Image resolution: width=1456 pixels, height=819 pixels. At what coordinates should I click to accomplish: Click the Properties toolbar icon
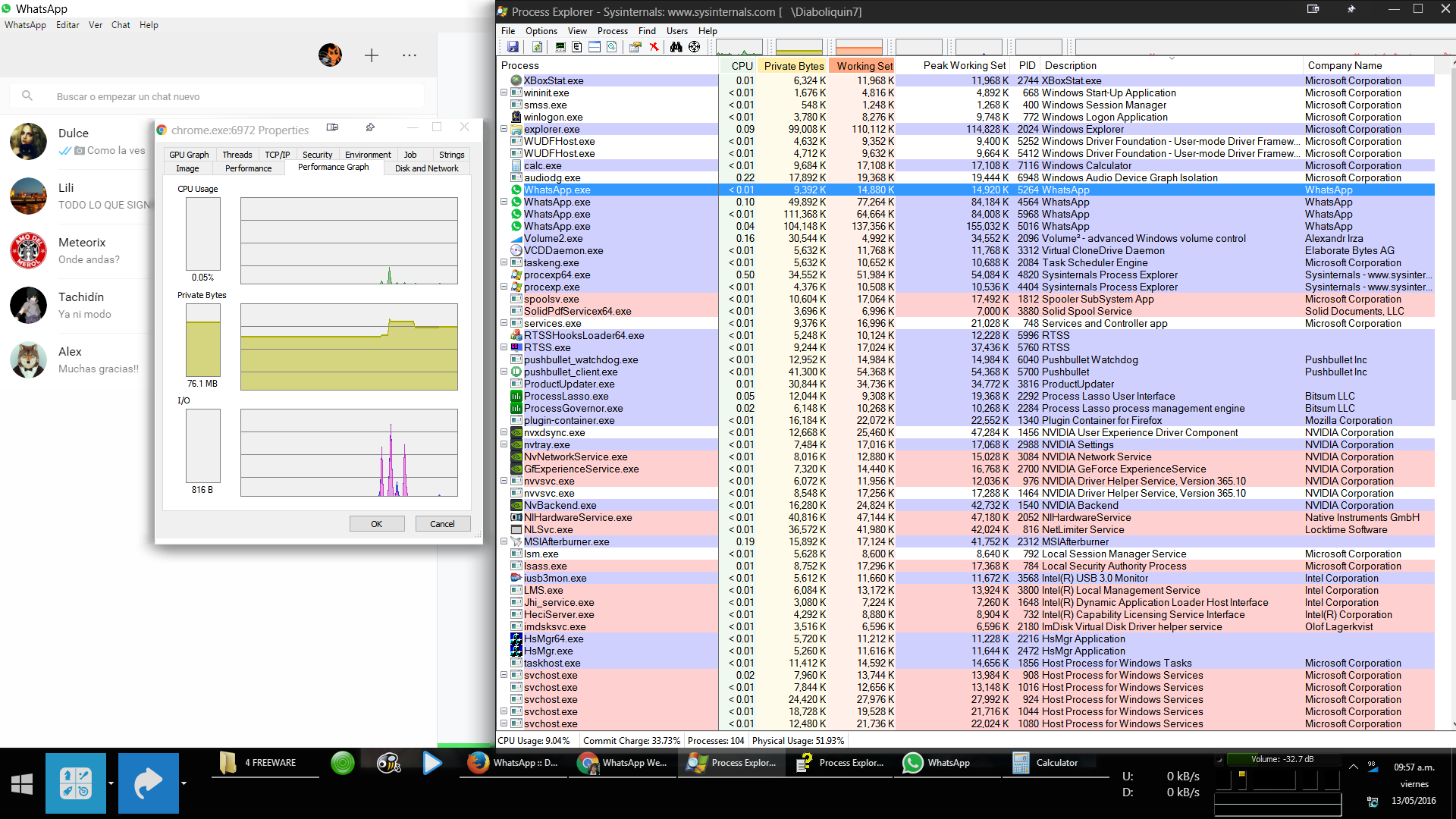[635, 47]
